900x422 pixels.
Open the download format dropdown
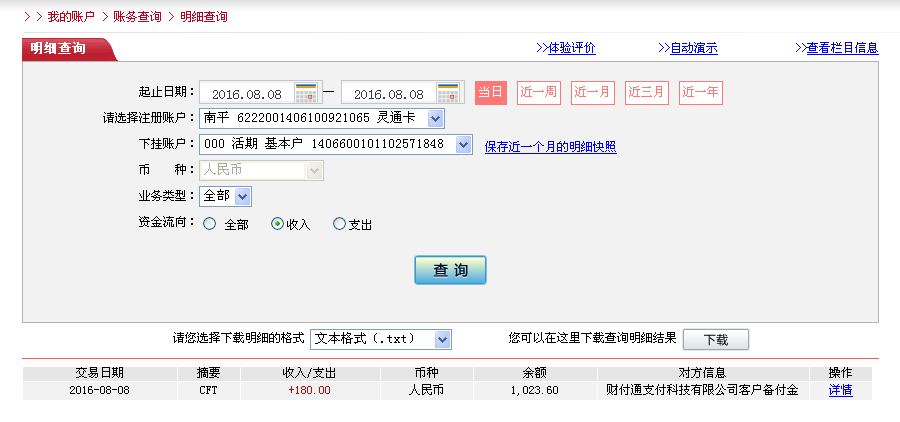point(442,339)
